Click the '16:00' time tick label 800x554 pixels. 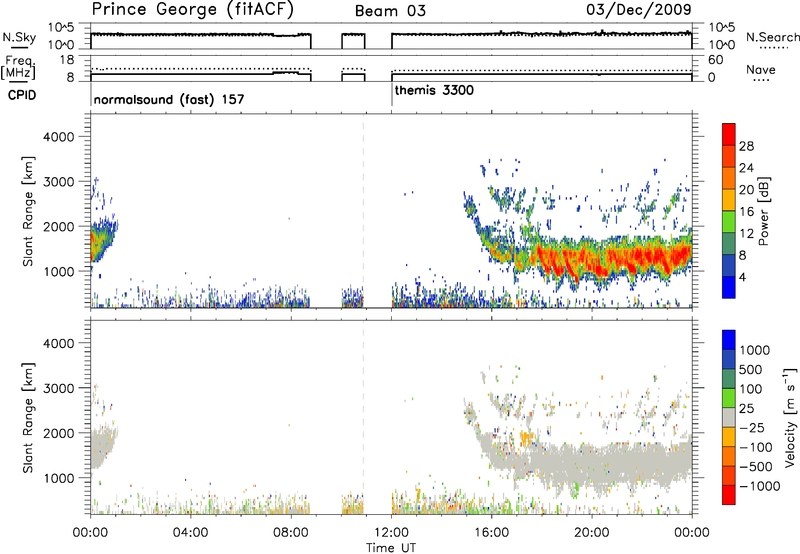(x=491, y=533)
